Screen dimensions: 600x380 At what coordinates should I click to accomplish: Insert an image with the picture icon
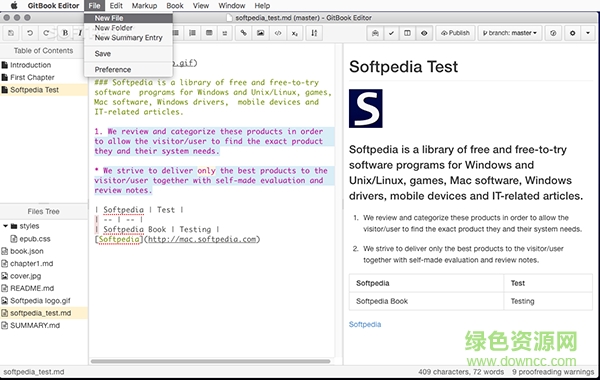coord(261,33)
